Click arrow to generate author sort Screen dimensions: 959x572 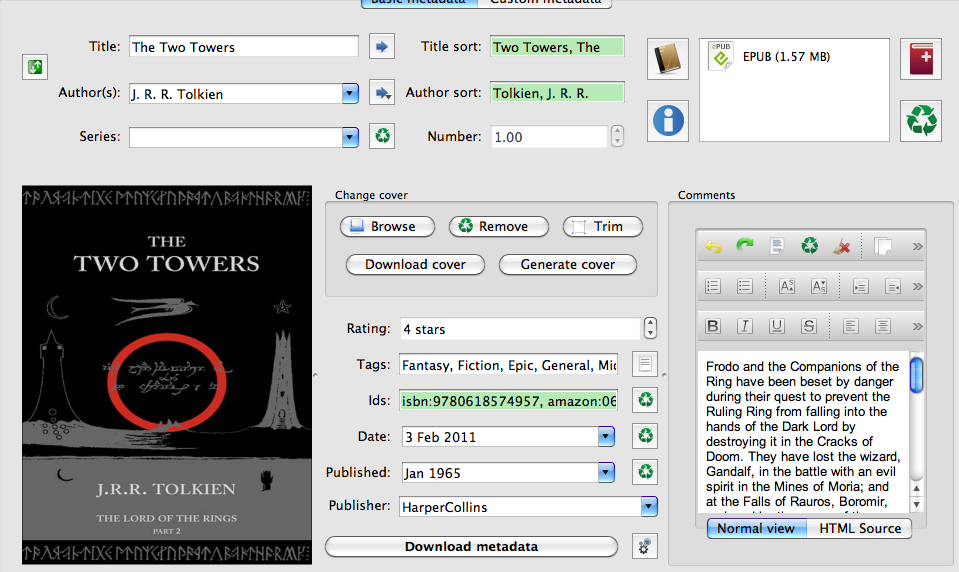click(x=382, y=93)
